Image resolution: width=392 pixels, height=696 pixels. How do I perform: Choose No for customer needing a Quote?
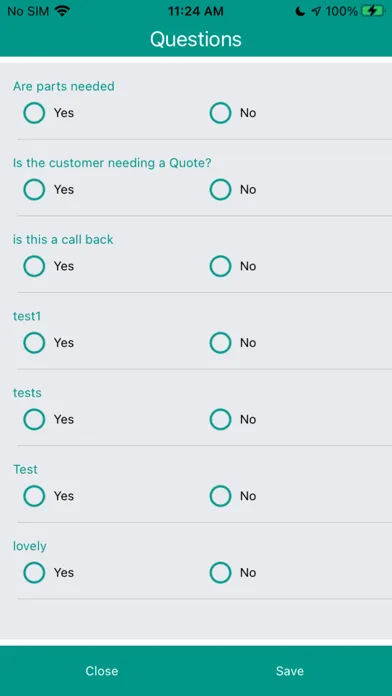pos(221,190)
